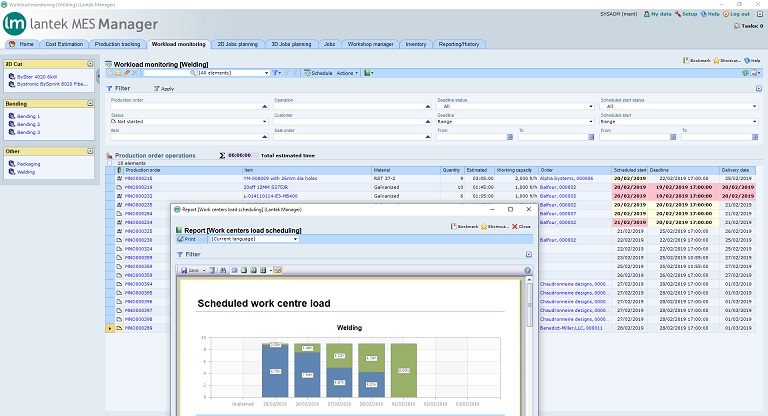Collapse the 2D Cut sidebar panel
The width and height of the screenshot is (768, 416).
(91, 64)
